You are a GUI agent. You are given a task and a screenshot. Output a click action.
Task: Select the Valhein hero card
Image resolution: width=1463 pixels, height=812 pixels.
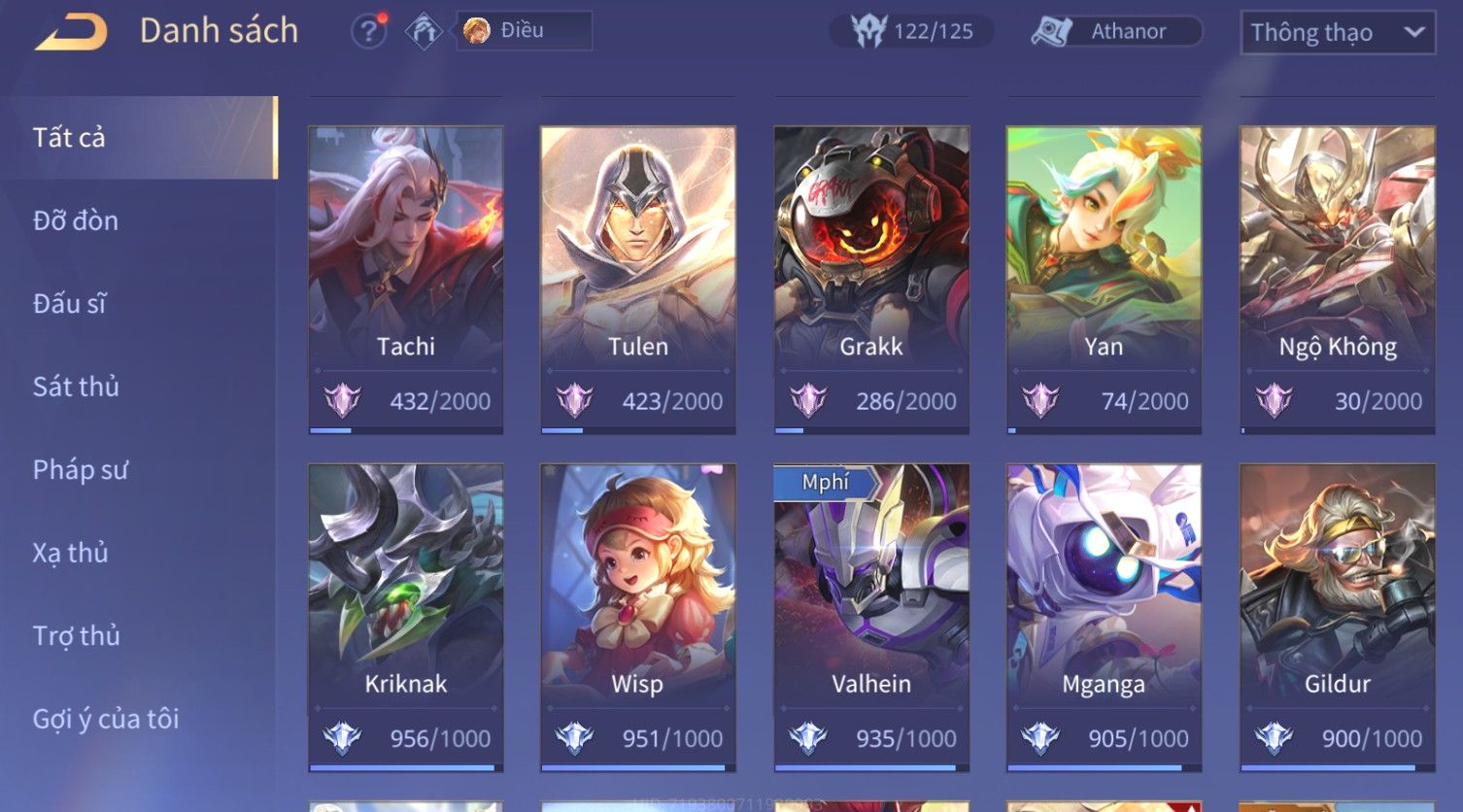(x=871, y=618)
